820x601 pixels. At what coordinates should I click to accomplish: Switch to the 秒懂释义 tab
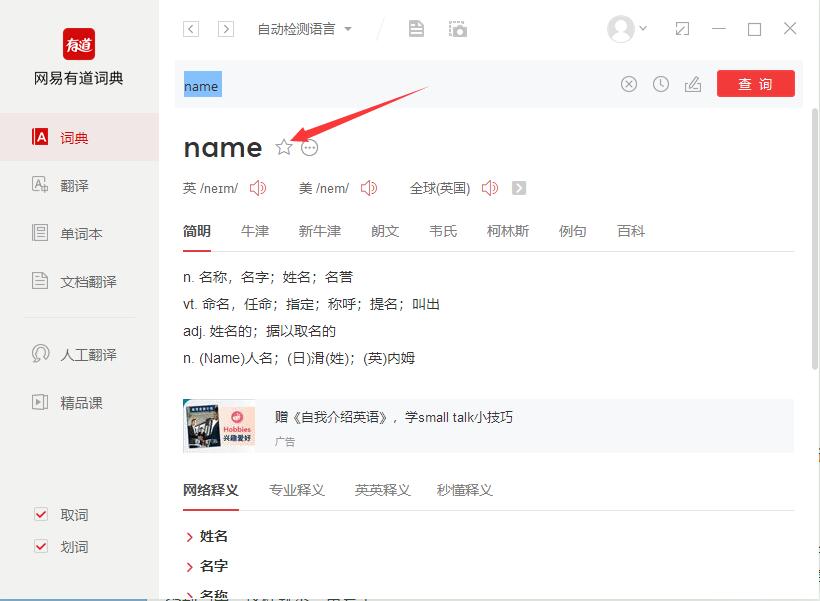[464, 490]
